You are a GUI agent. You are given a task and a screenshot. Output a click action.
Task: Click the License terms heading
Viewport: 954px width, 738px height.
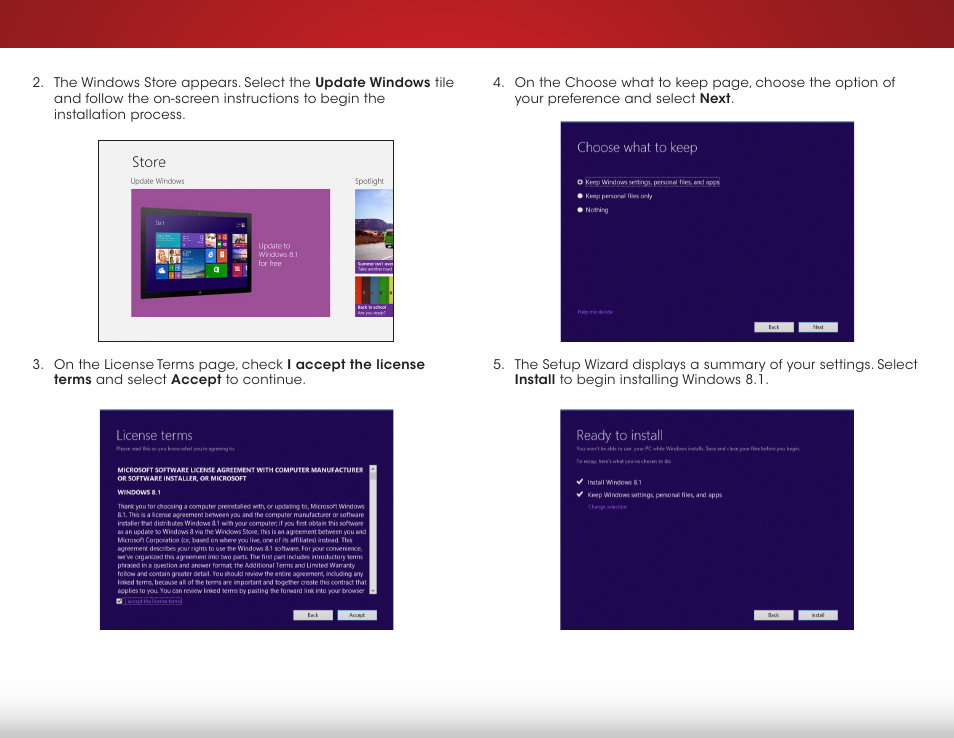pyautogui.click(x=155, y=436)
